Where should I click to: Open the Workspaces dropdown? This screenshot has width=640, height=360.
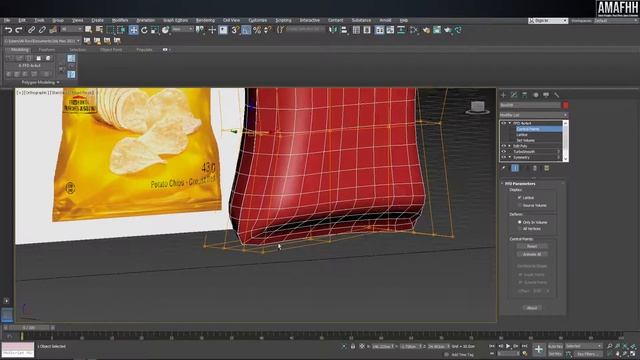616,20
